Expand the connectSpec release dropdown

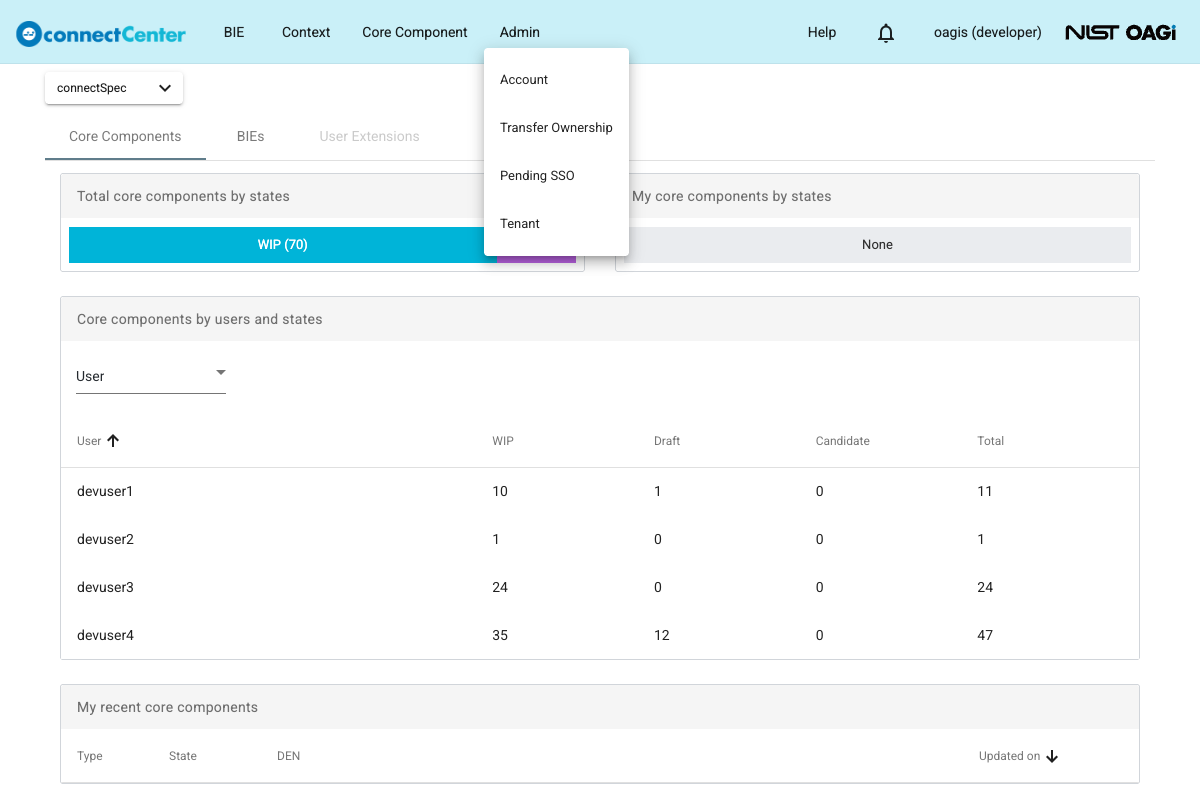pyautogui.click(x=114, y=88)
